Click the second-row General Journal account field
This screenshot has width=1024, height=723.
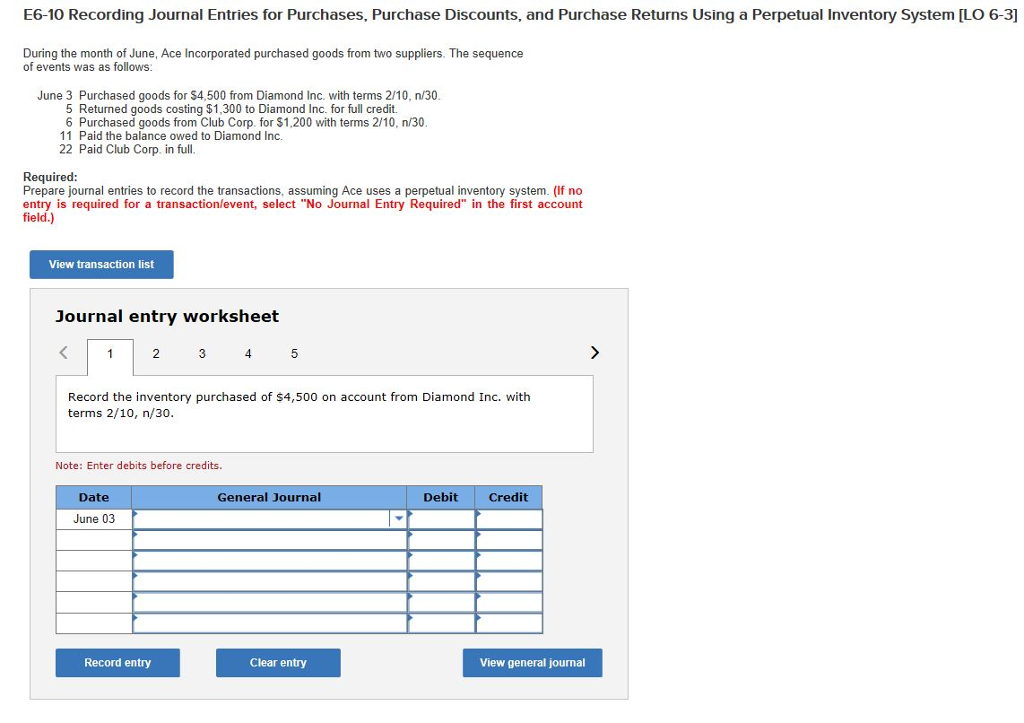270,540
